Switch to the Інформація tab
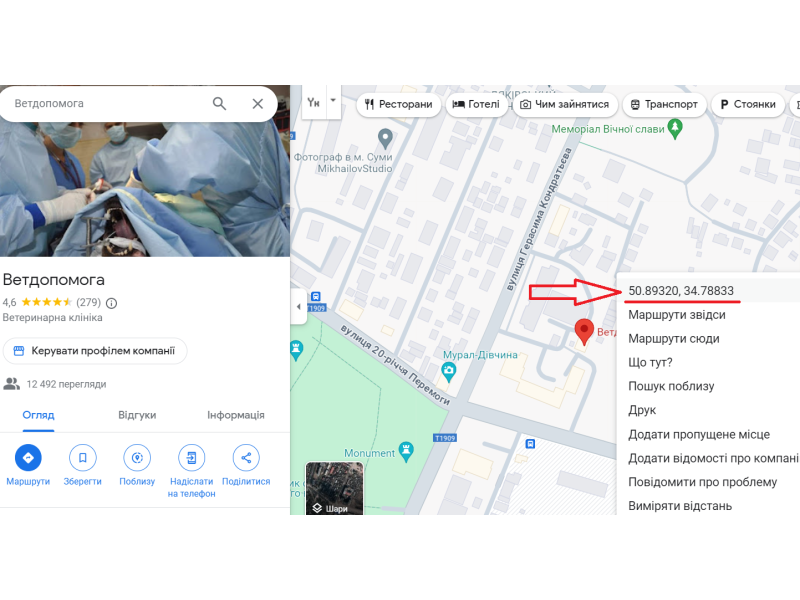Image resolution: width=800 pixels, height=600 pixels. [236, 415]
